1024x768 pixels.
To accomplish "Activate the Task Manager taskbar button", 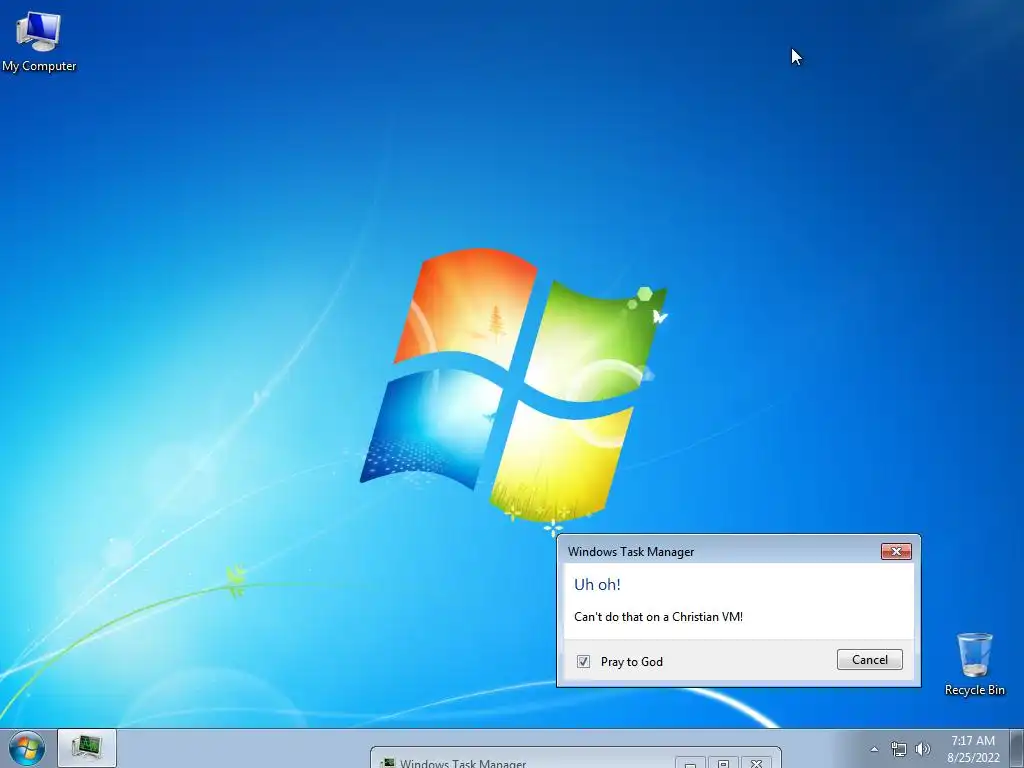I will [x=87, y=748].
